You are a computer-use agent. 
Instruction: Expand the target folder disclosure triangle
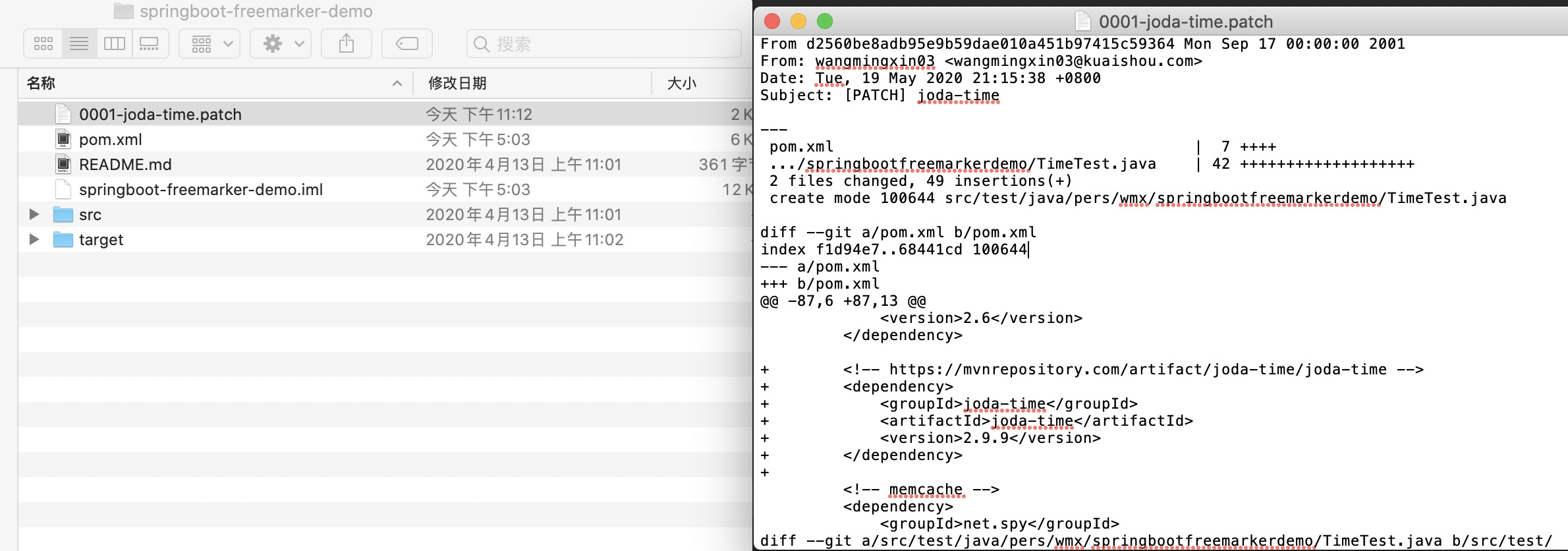coord(34,239)
